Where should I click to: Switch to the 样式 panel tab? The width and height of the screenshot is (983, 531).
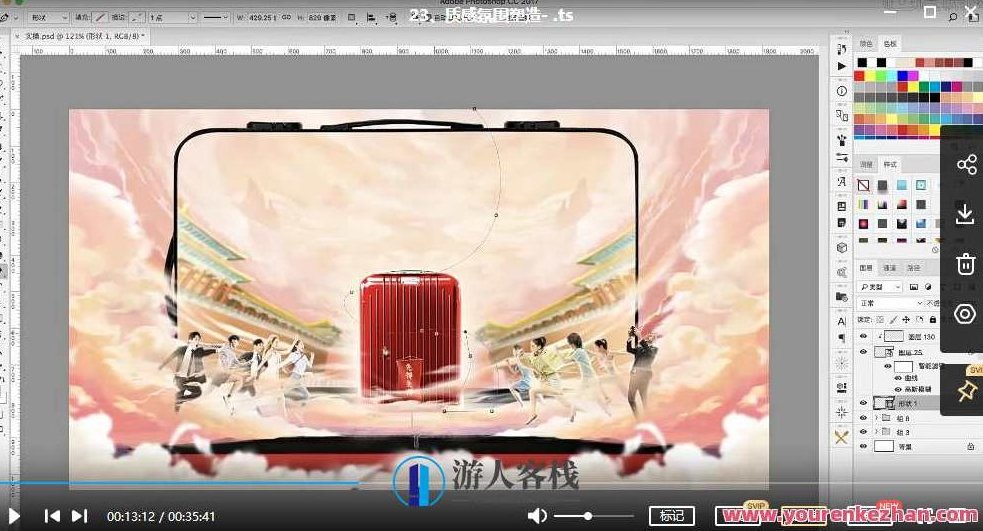(x=890, y=164)
